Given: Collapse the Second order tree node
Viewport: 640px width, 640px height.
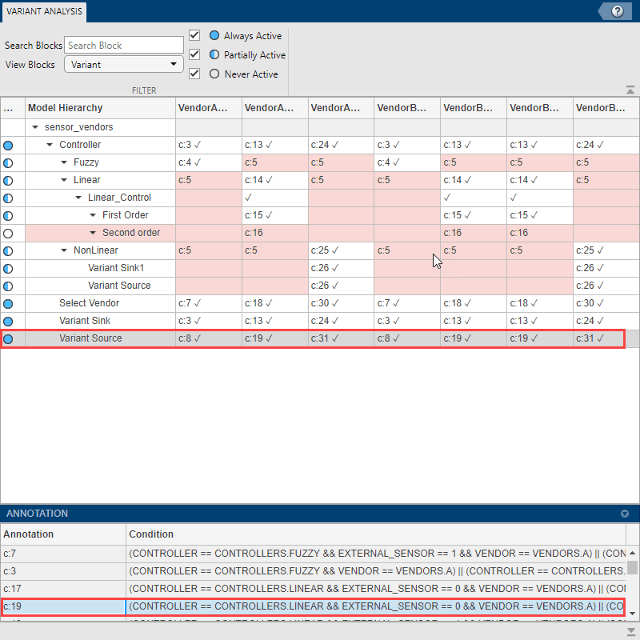Looking at the screenshot, I should (93, 233).
